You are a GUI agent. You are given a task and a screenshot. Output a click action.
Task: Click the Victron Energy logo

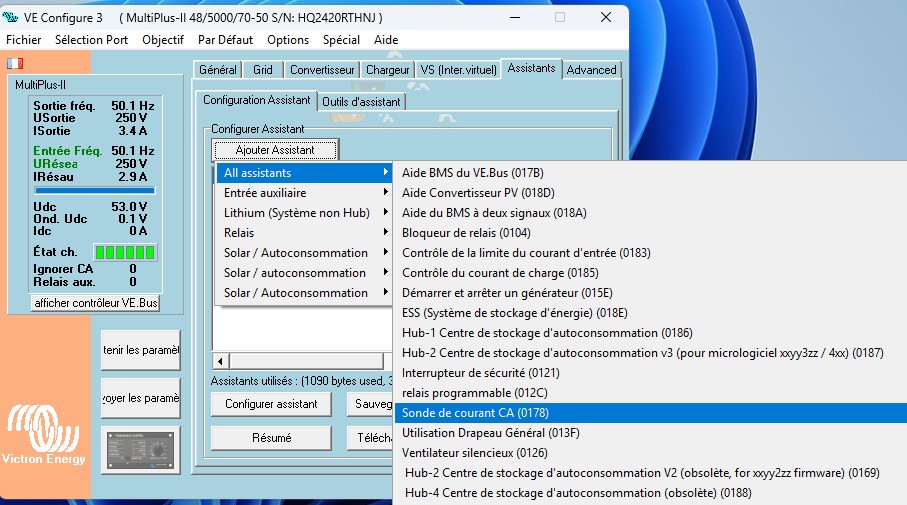coord(44,435)
